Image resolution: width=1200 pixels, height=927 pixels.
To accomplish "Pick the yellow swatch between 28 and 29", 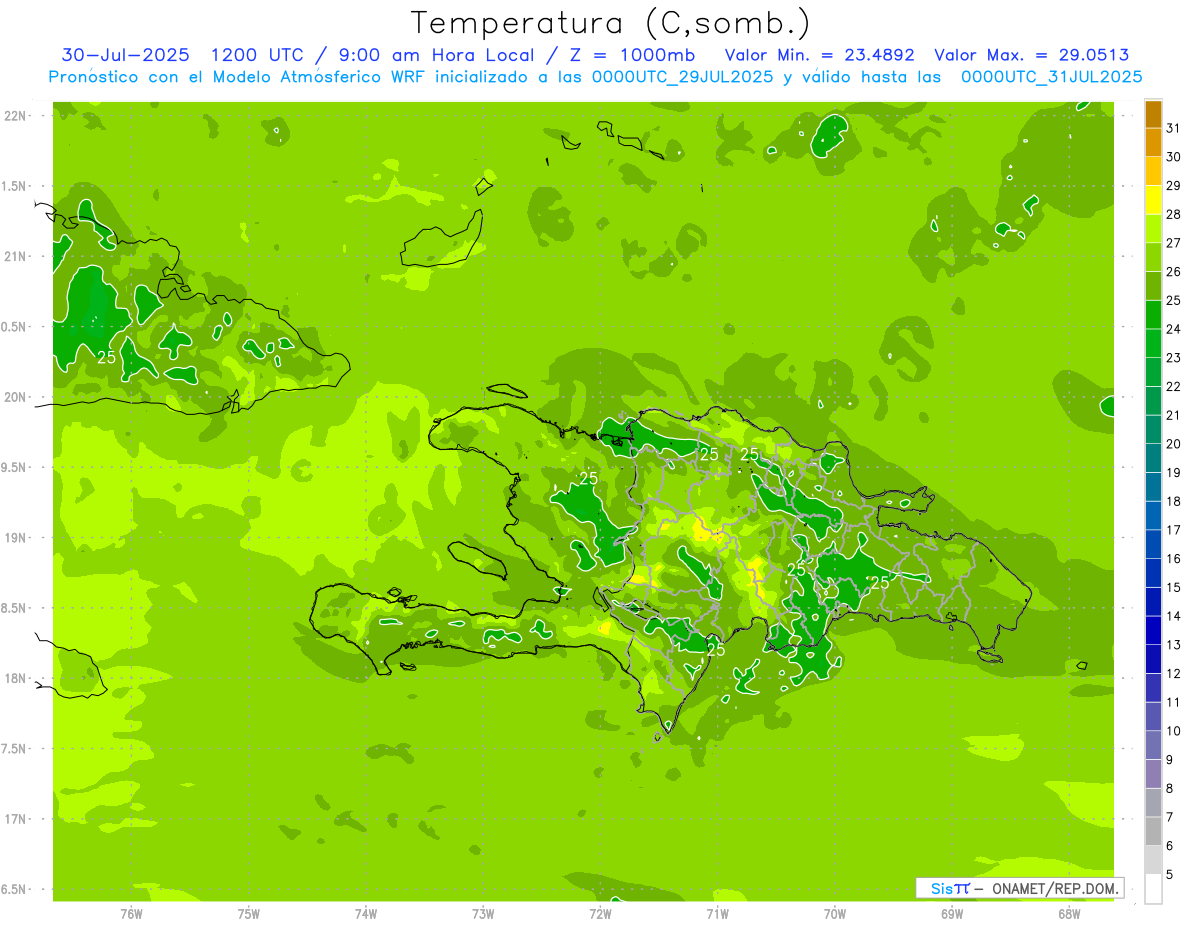I will pyautogui.click(x=1153, y=200).
